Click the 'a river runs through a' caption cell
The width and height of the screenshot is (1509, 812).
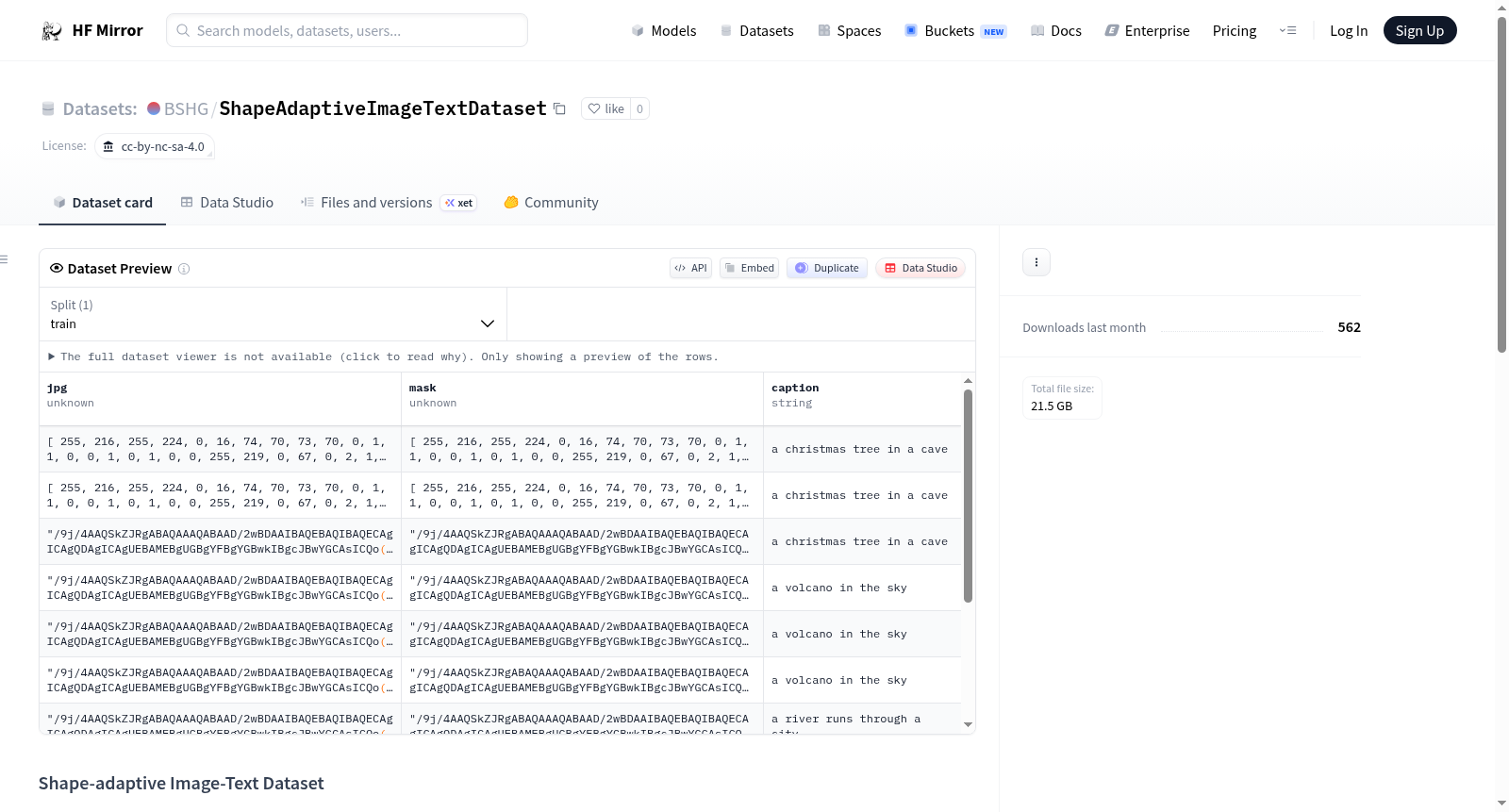(x=862, y=720)
